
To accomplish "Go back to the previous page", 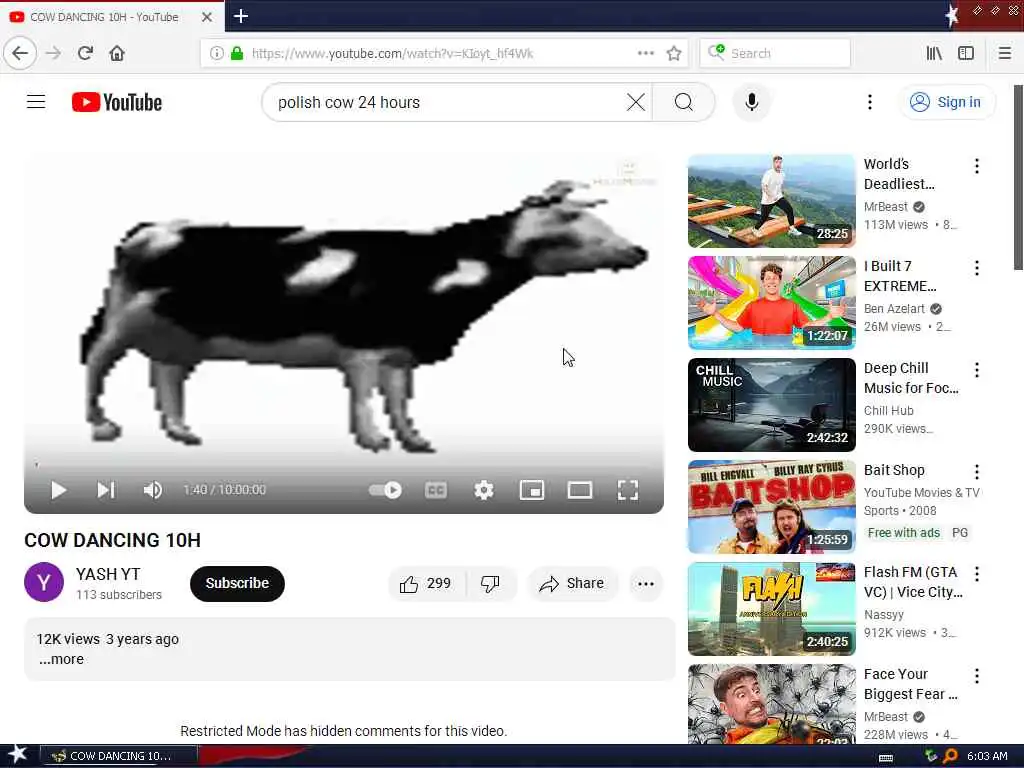I will [20, 53].
